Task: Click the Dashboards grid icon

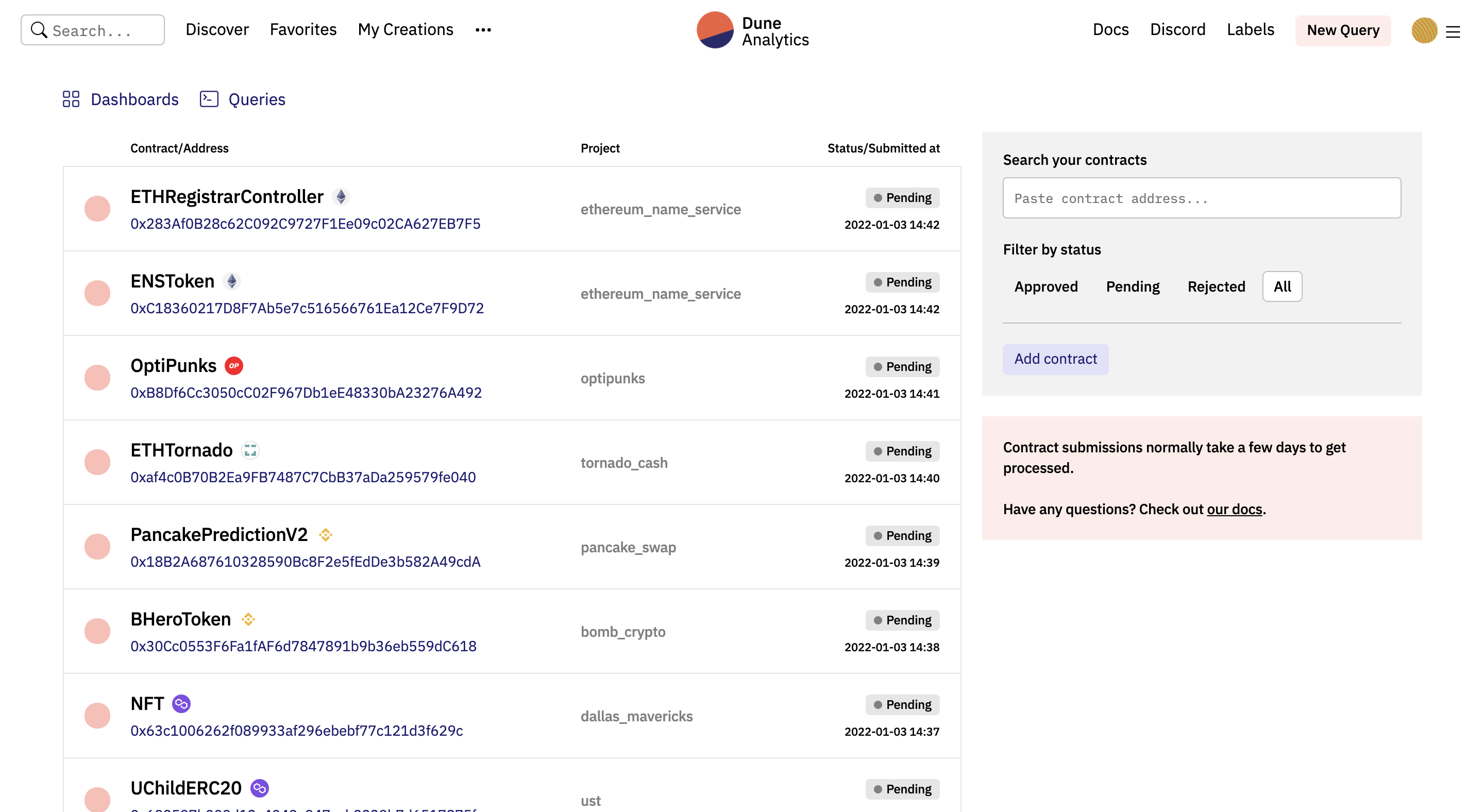Action: point(71,99)
